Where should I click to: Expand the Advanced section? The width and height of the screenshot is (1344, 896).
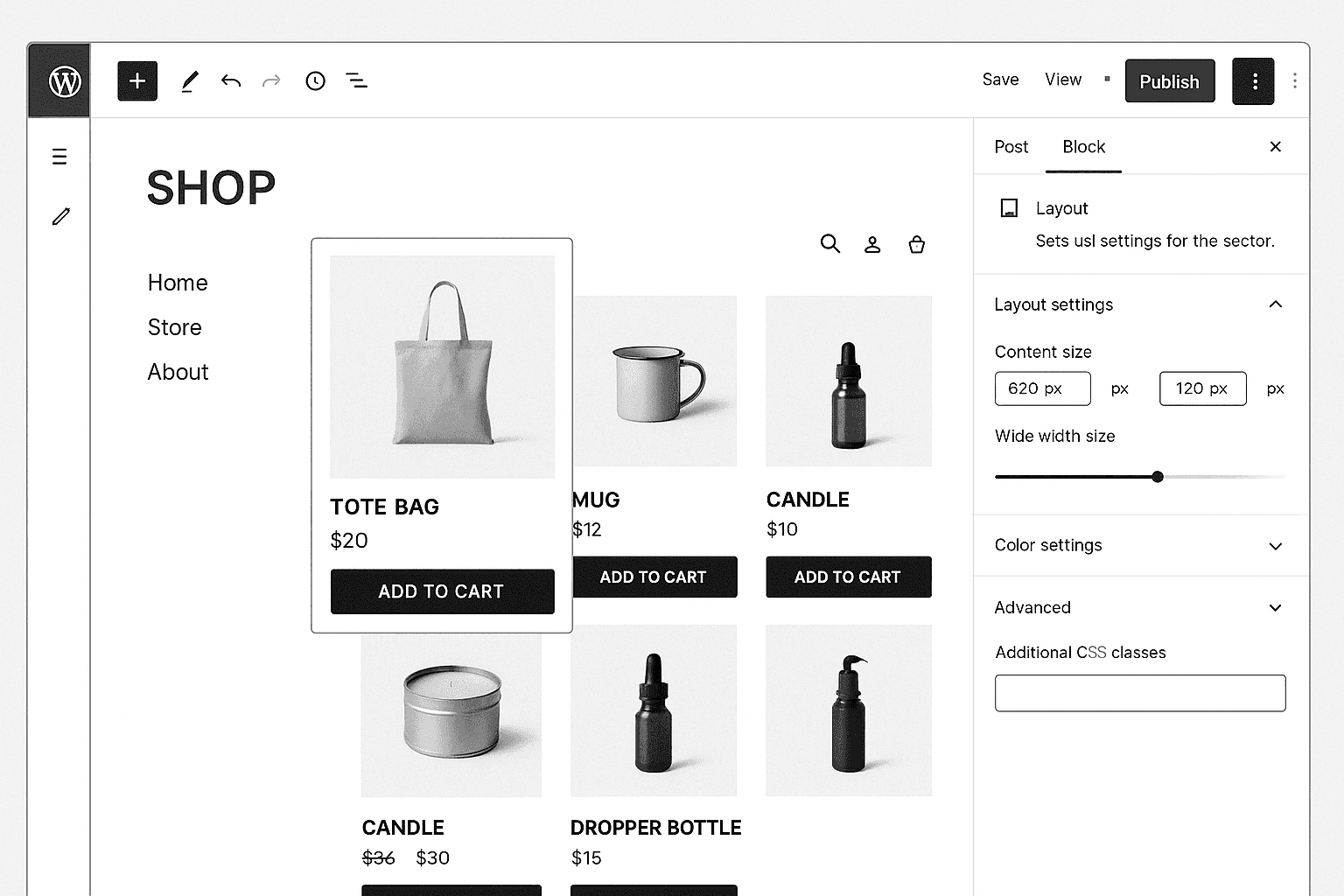click(1275, 608)
